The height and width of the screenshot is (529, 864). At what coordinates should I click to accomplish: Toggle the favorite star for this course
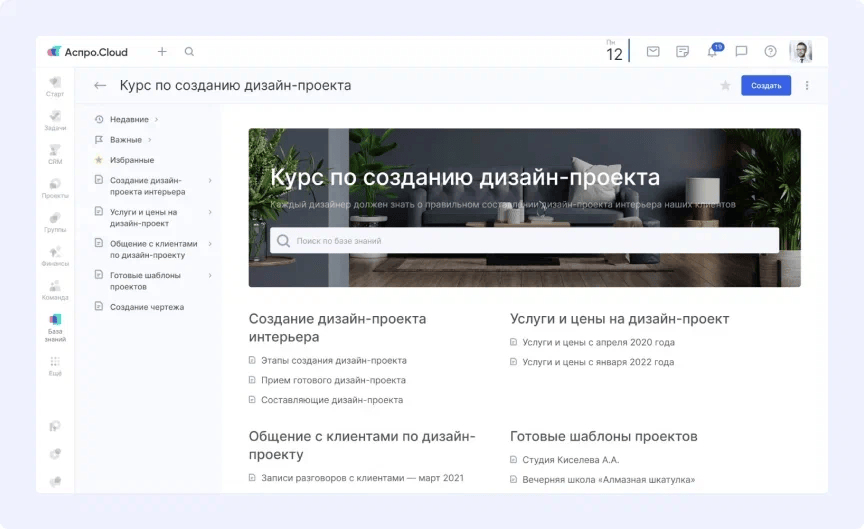[725, 86]
